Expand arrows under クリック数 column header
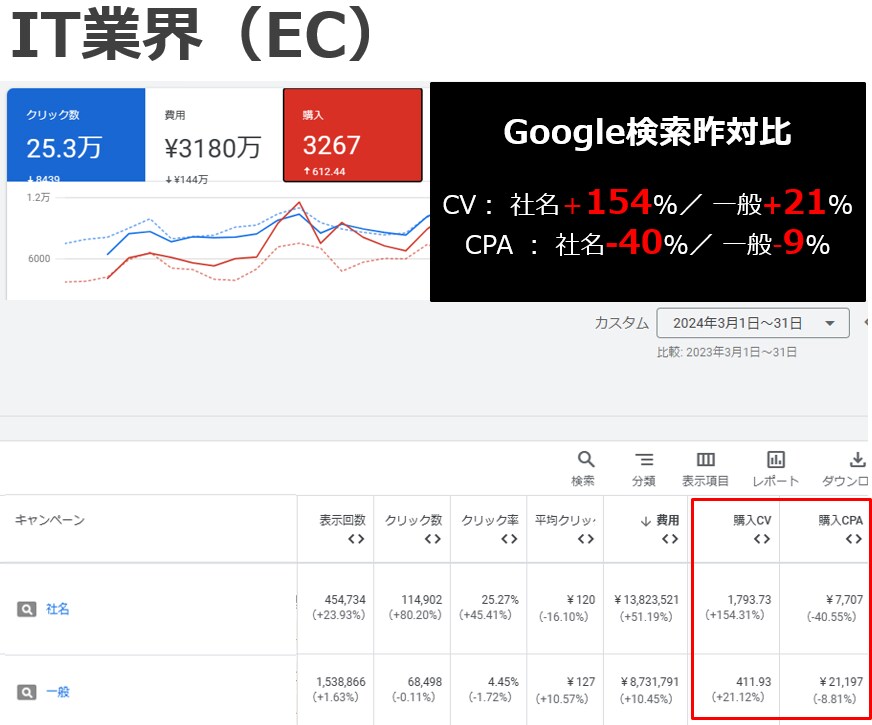The width and height of the screenshot is (872, 725). (x=433, y=539)
